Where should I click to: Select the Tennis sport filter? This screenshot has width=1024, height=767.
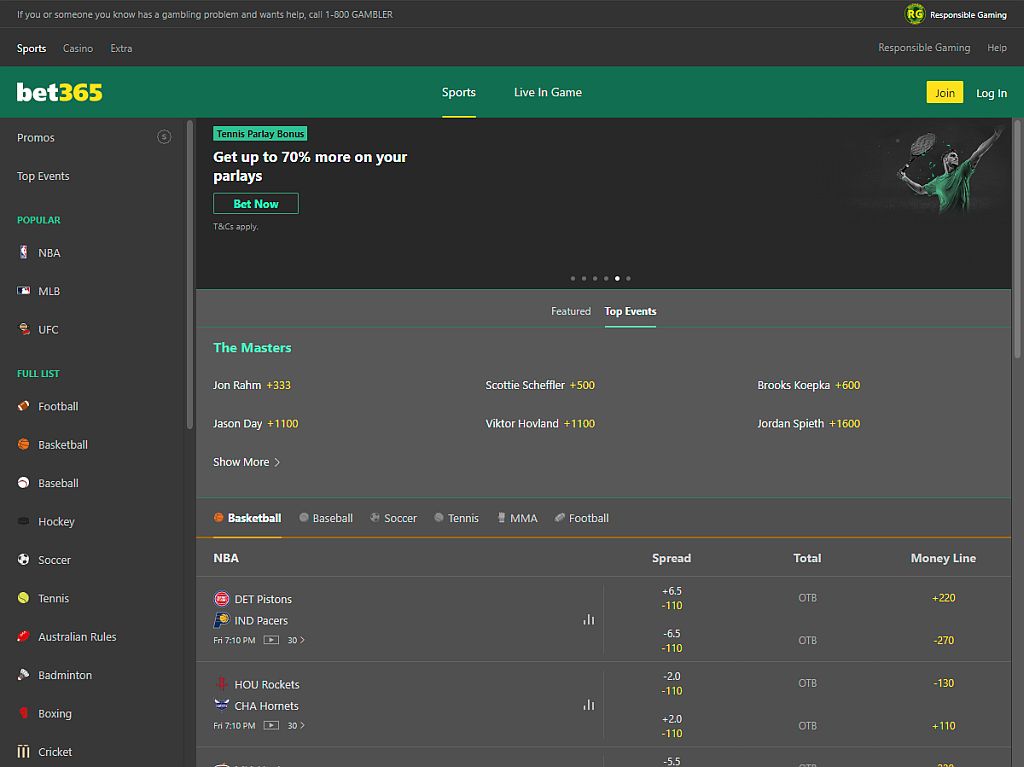coord(456,518)
